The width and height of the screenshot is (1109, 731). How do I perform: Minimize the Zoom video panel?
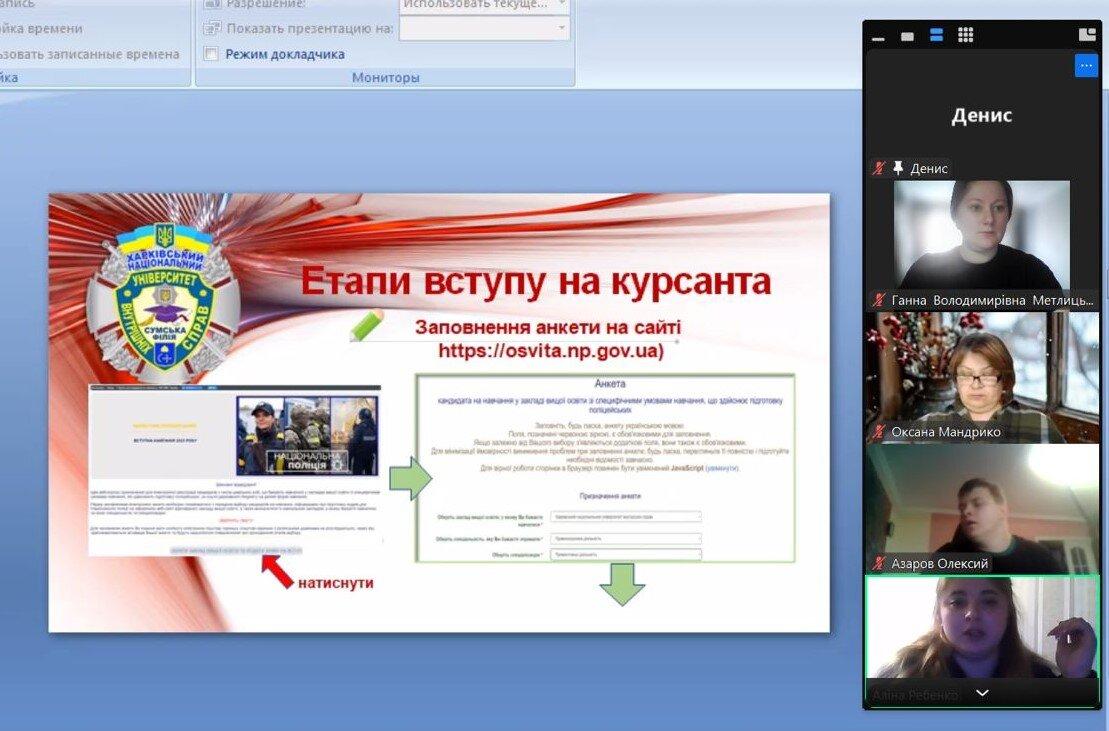pyautogui.click(x=878, y=37)
